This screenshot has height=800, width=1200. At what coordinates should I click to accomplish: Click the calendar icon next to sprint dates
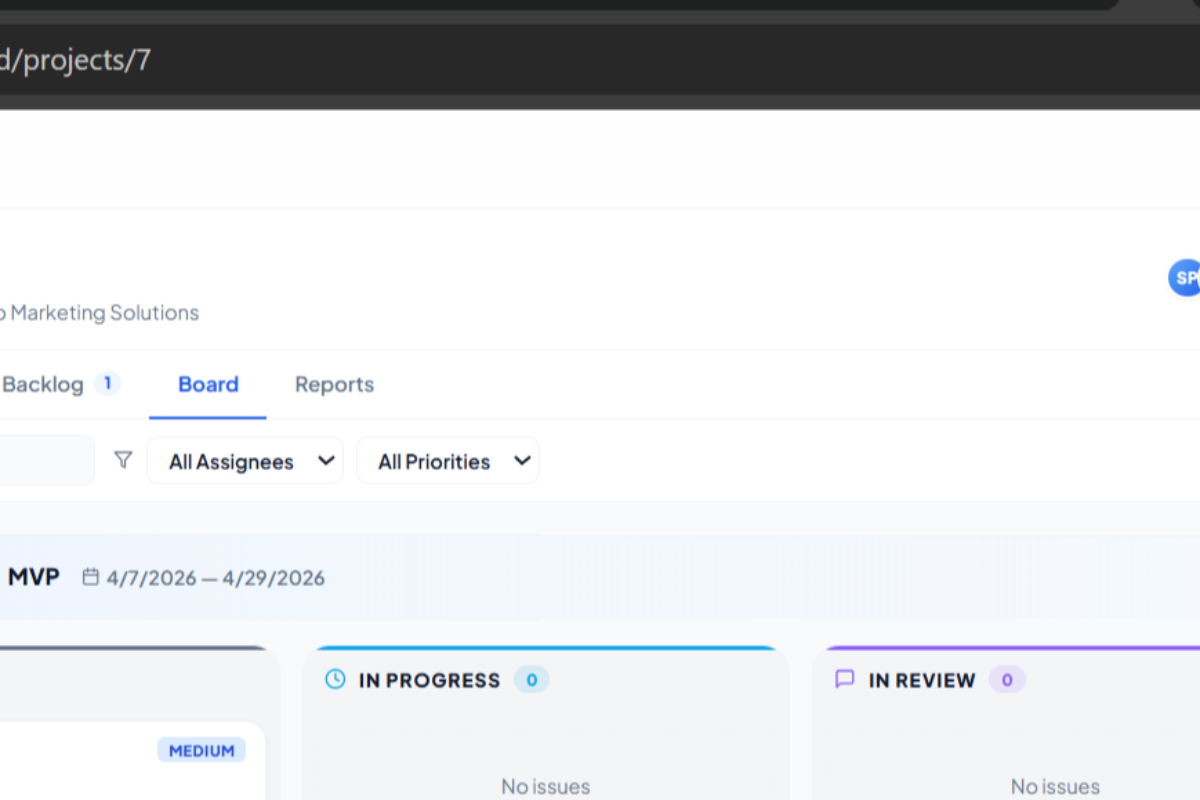pos(91,577)
